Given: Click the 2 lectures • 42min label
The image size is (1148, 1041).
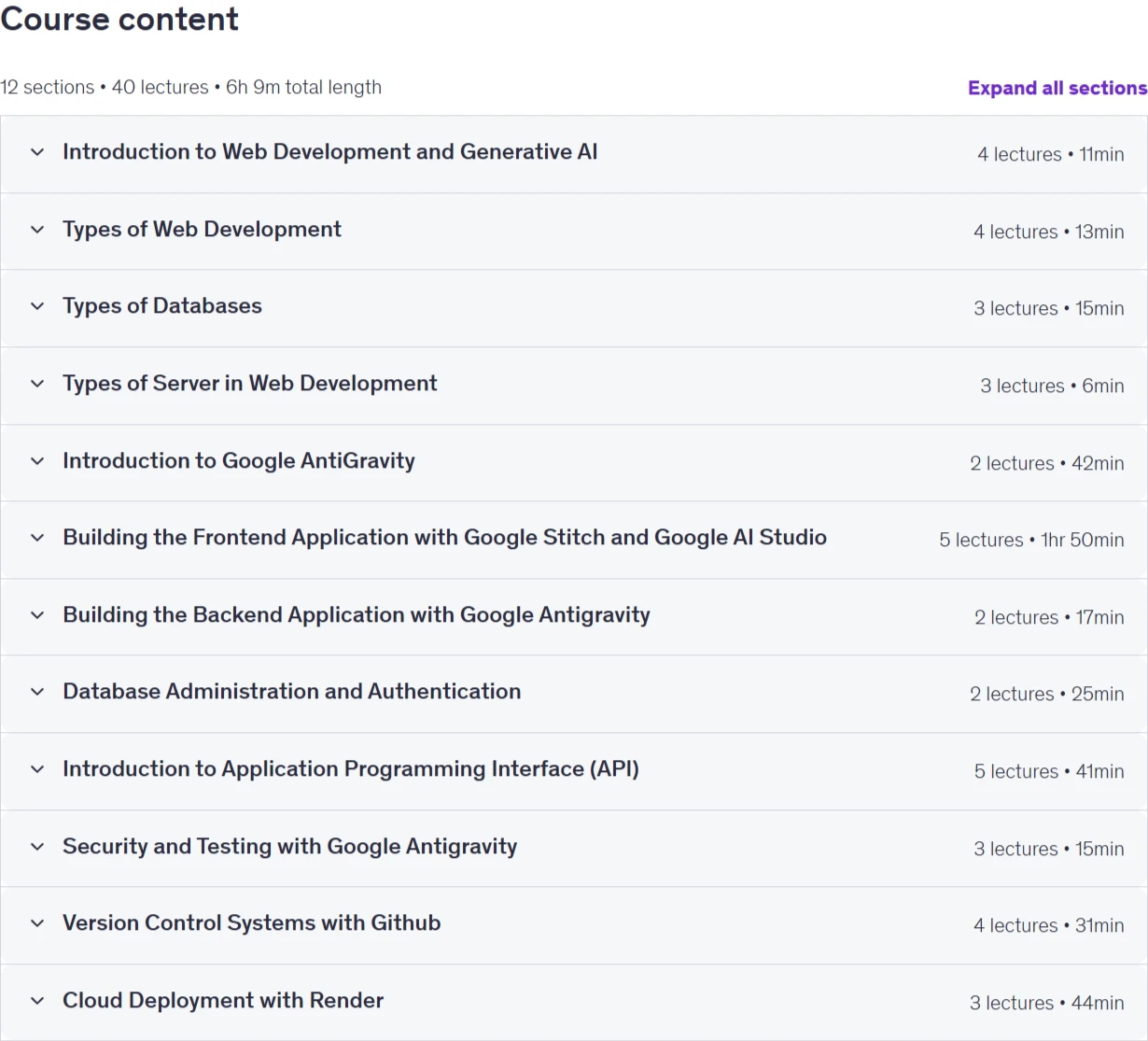Looking at the screenshot, I should [1047, 463].
